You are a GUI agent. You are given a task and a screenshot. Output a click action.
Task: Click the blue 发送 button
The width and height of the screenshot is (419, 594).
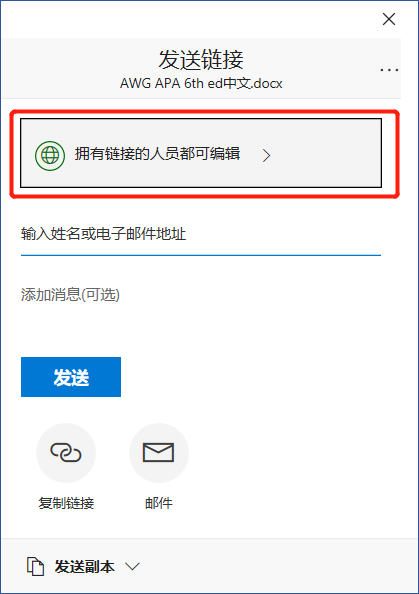(x=71, y=377)
